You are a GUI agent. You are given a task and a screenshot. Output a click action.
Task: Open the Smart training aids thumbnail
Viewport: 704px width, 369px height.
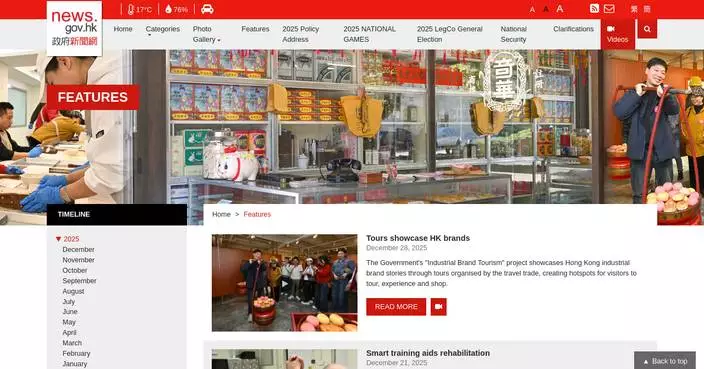coord(285,359)
